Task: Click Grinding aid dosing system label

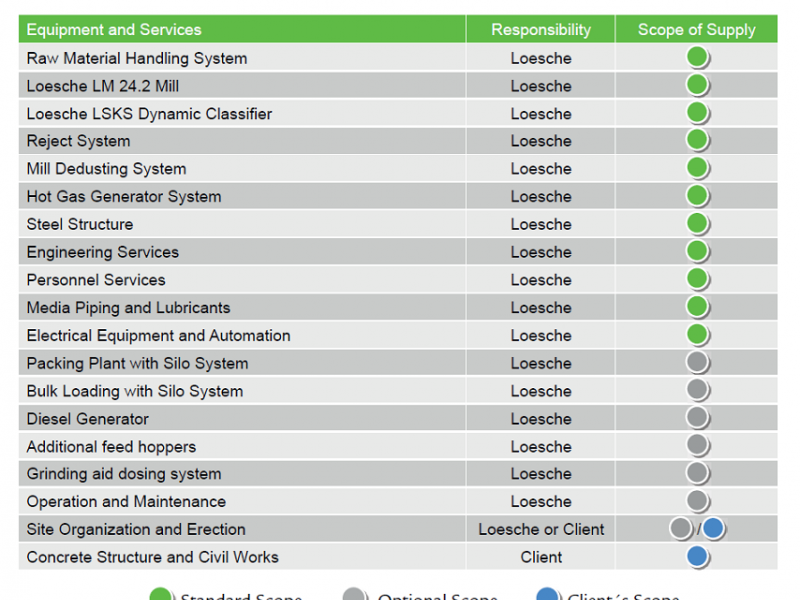Action: pos(124,473)
